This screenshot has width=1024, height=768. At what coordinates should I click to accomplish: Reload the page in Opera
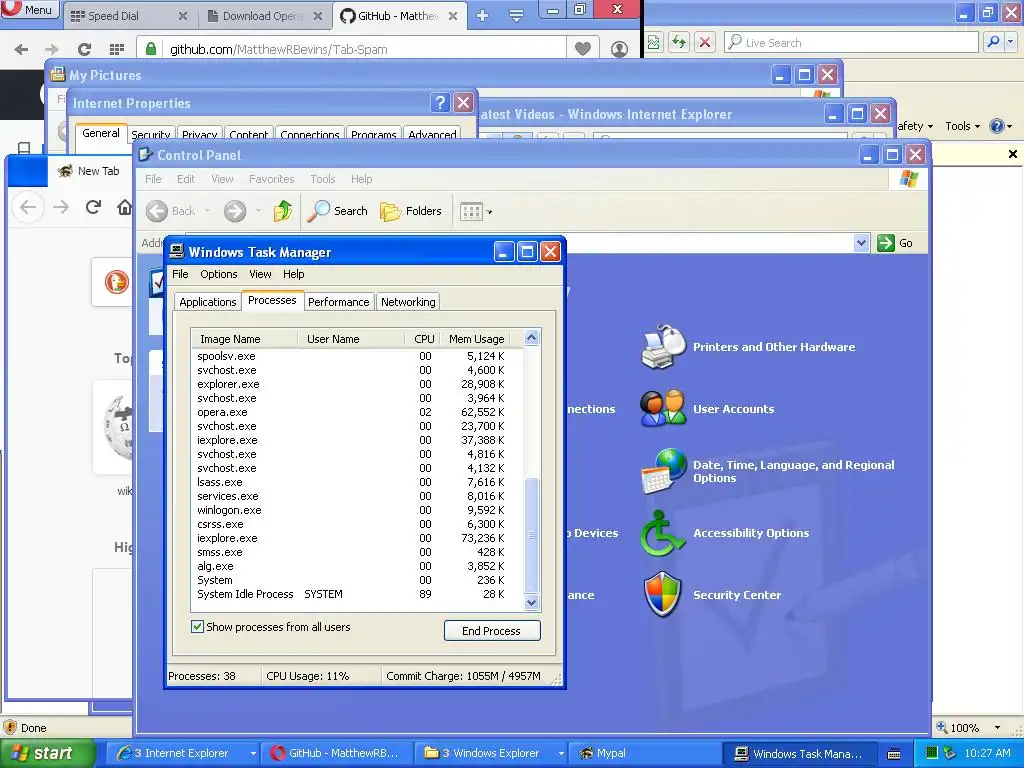click(x=84, y=49)
